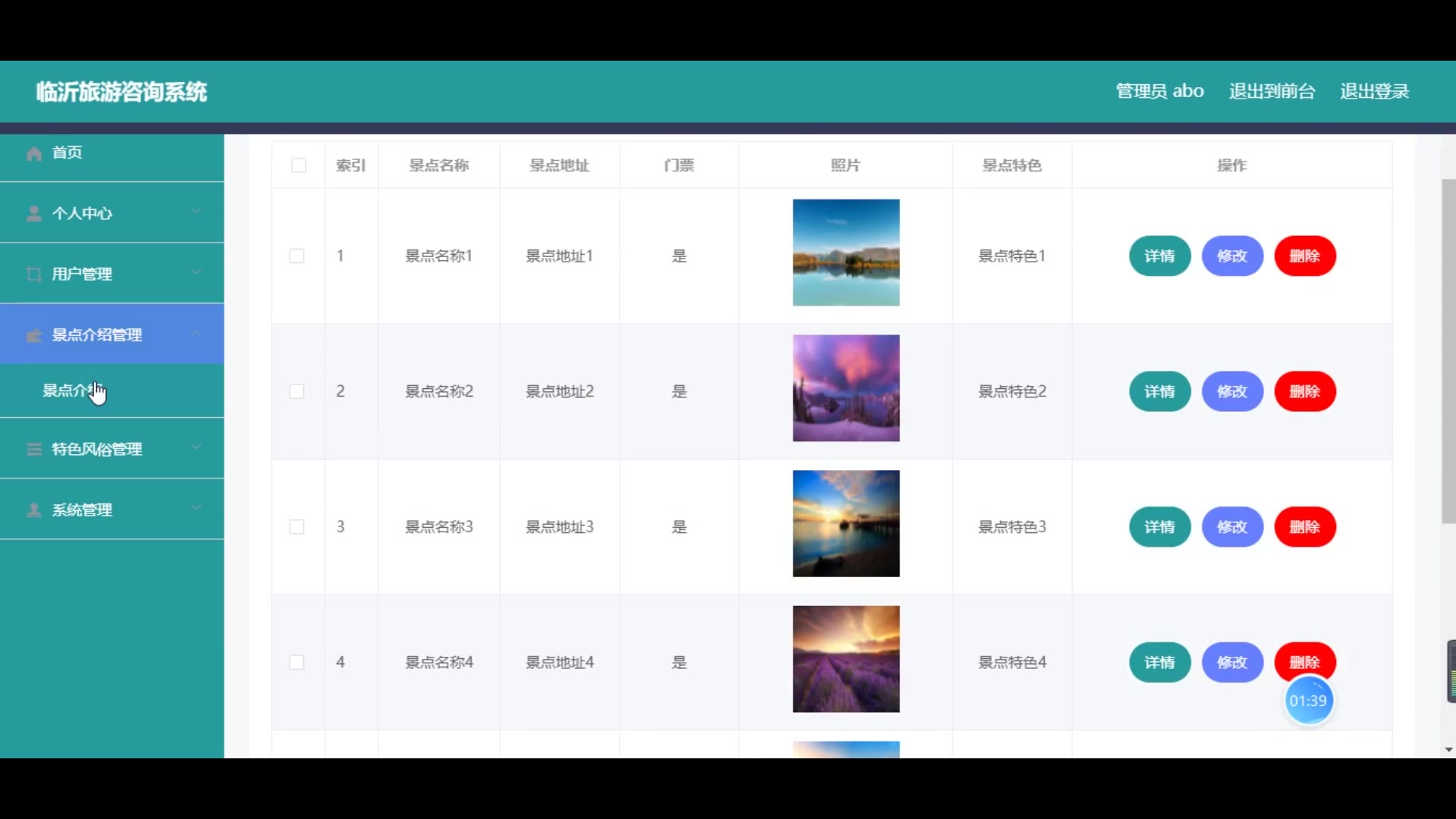Expand the 用户管理 chevron

(x=196, y=272)
